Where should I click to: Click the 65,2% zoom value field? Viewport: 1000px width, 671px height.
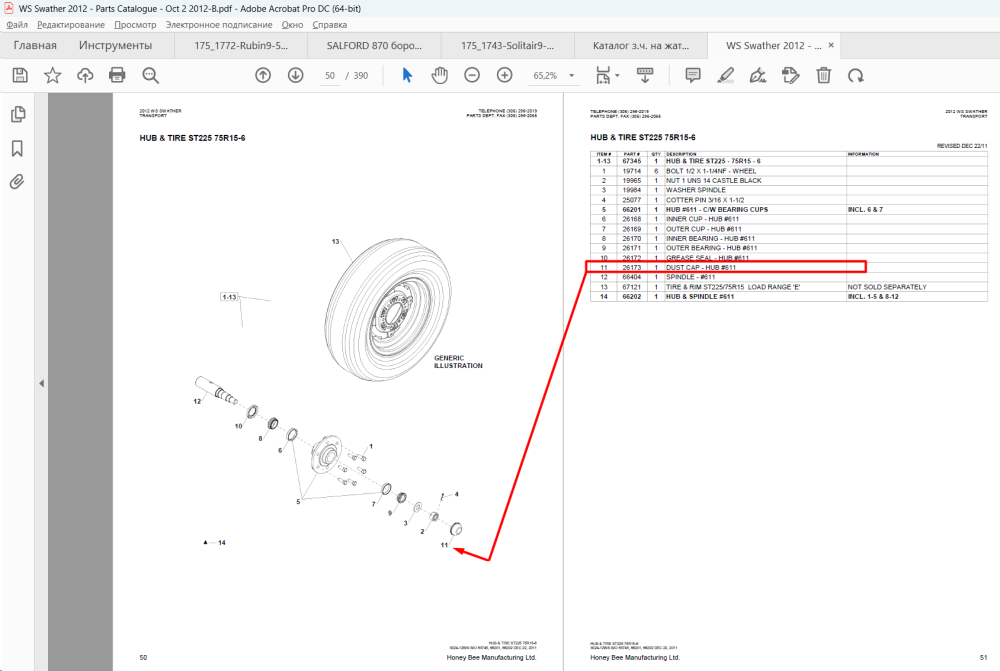tap(545, 75)
